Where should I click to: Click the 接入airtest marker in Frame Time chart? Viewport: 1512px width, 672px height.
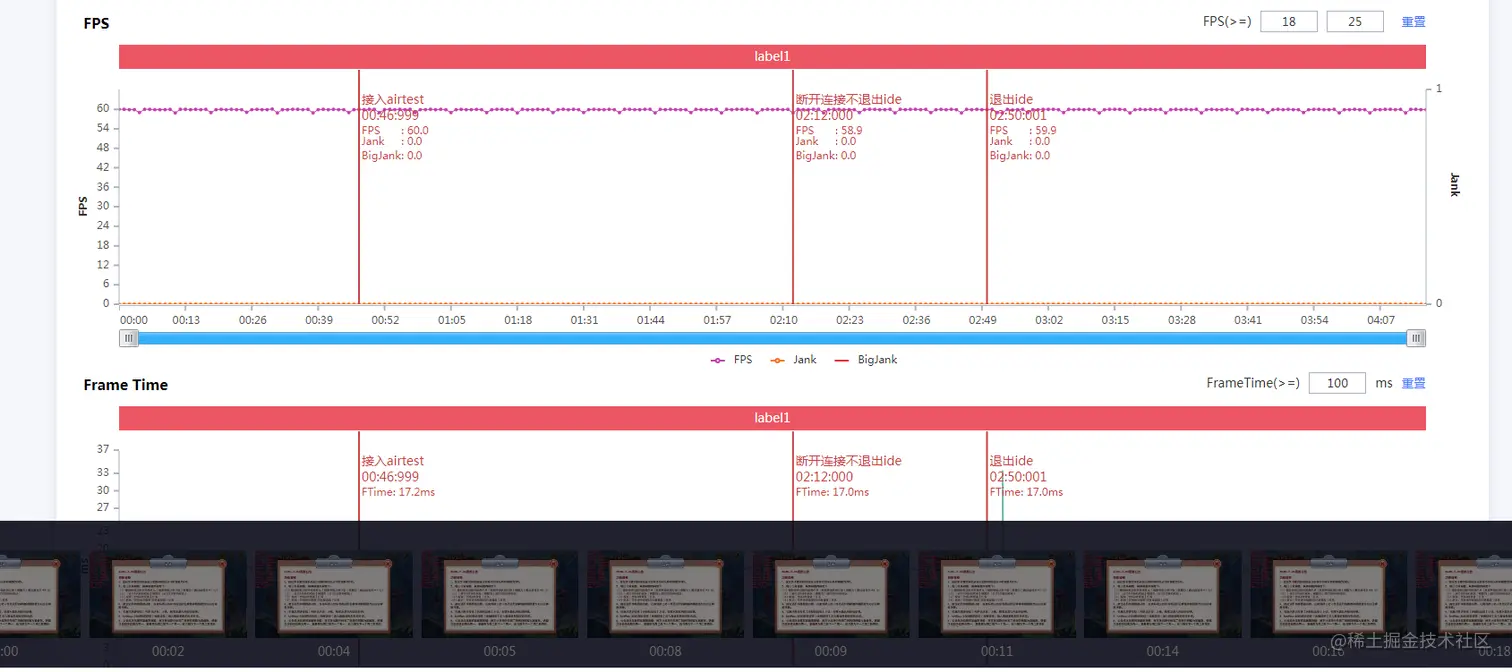click(x=392, y=461)
